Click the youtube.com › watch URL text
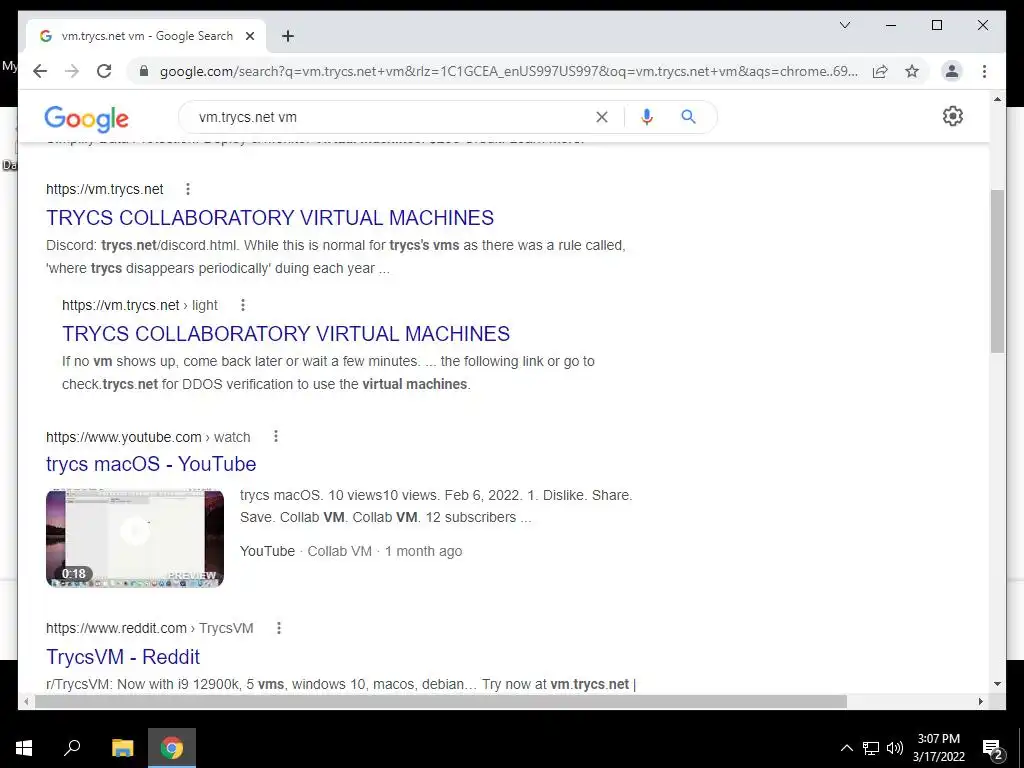 pos(148,437)
